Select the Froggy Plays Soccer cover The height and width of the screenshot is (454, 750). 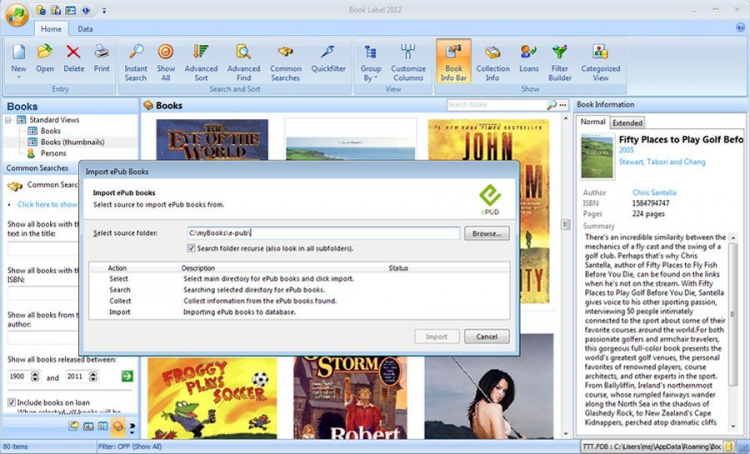point(212,398)
